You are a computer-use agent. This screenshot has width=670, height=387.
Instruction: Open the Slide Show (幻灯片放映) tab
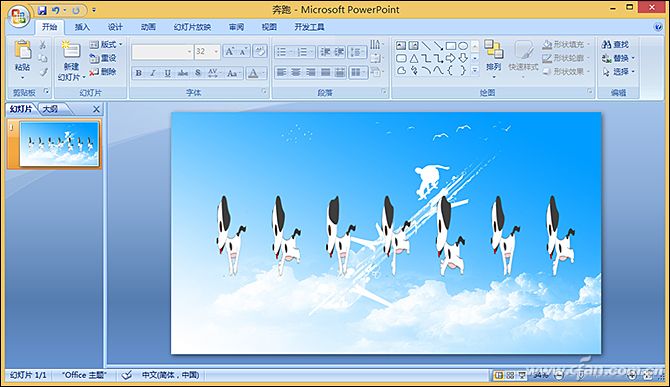[192, 27]
